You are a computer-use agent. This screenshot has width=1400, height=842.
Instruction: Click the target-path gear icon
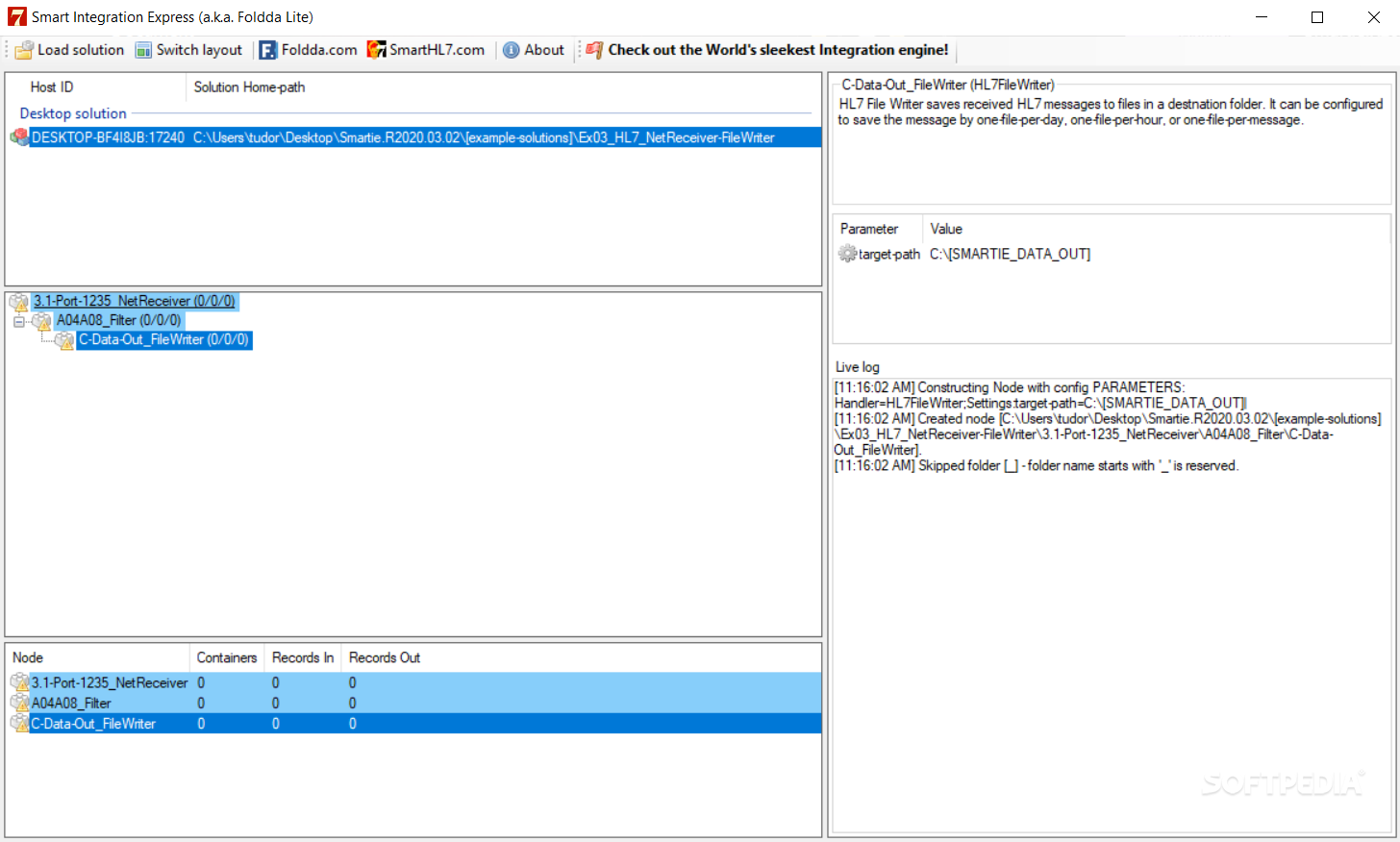(x=847, y=254)
